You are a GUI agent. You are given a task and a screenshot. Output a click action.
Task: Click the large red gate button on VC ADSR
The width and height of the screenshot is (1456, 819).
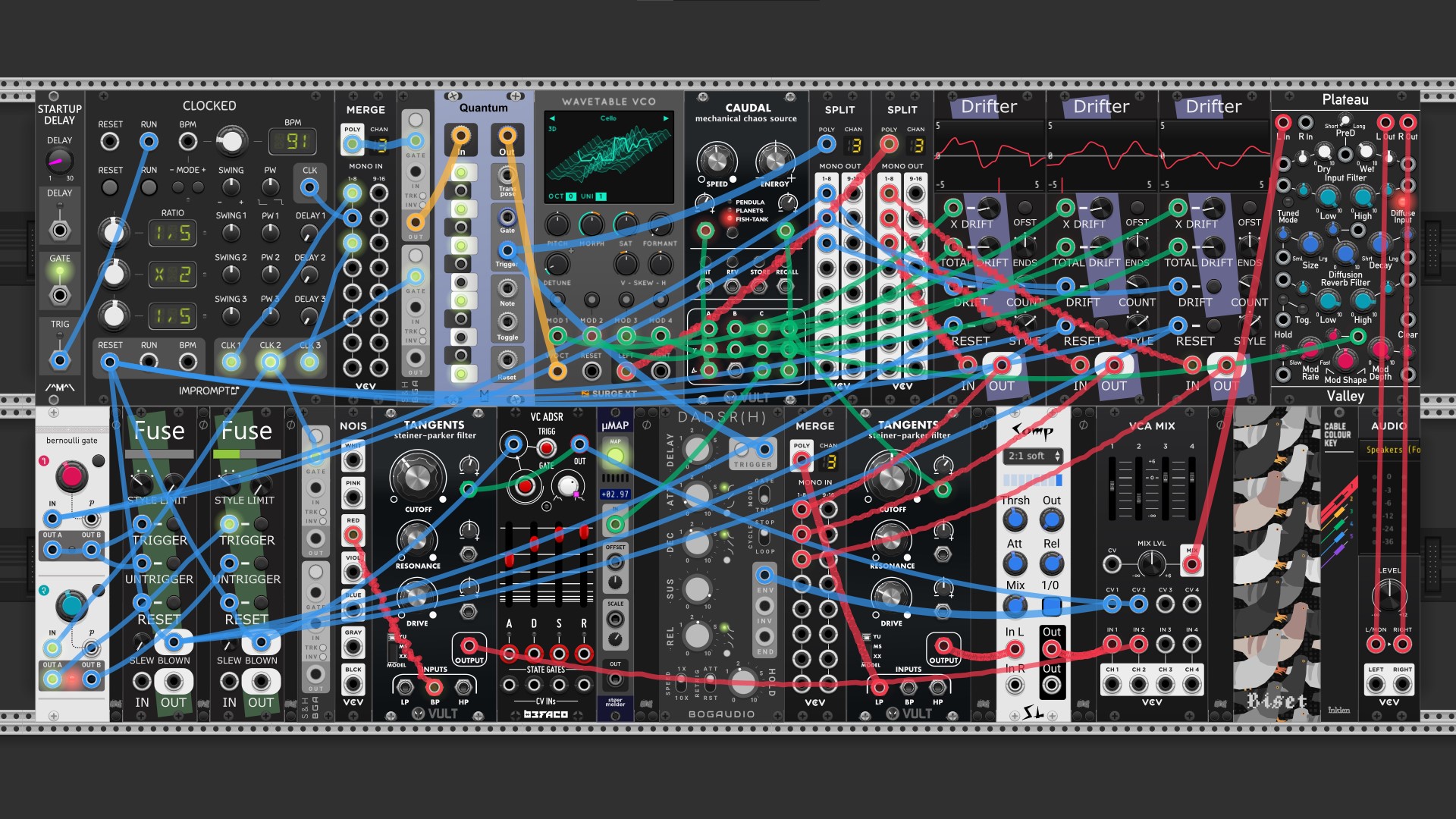click(525, 485)
